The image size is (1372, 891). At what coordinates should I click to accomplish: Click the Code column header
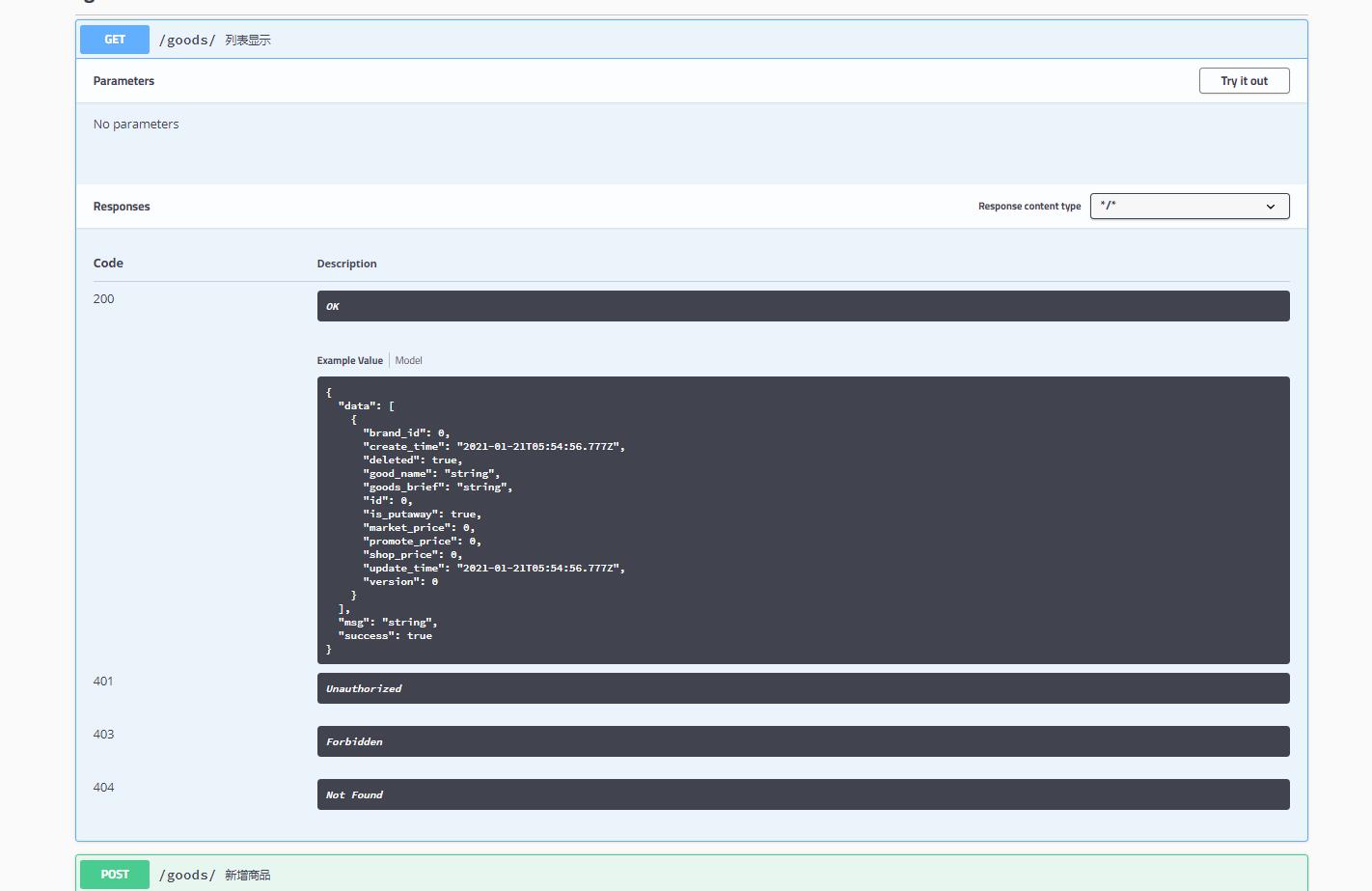click(108, 264)
